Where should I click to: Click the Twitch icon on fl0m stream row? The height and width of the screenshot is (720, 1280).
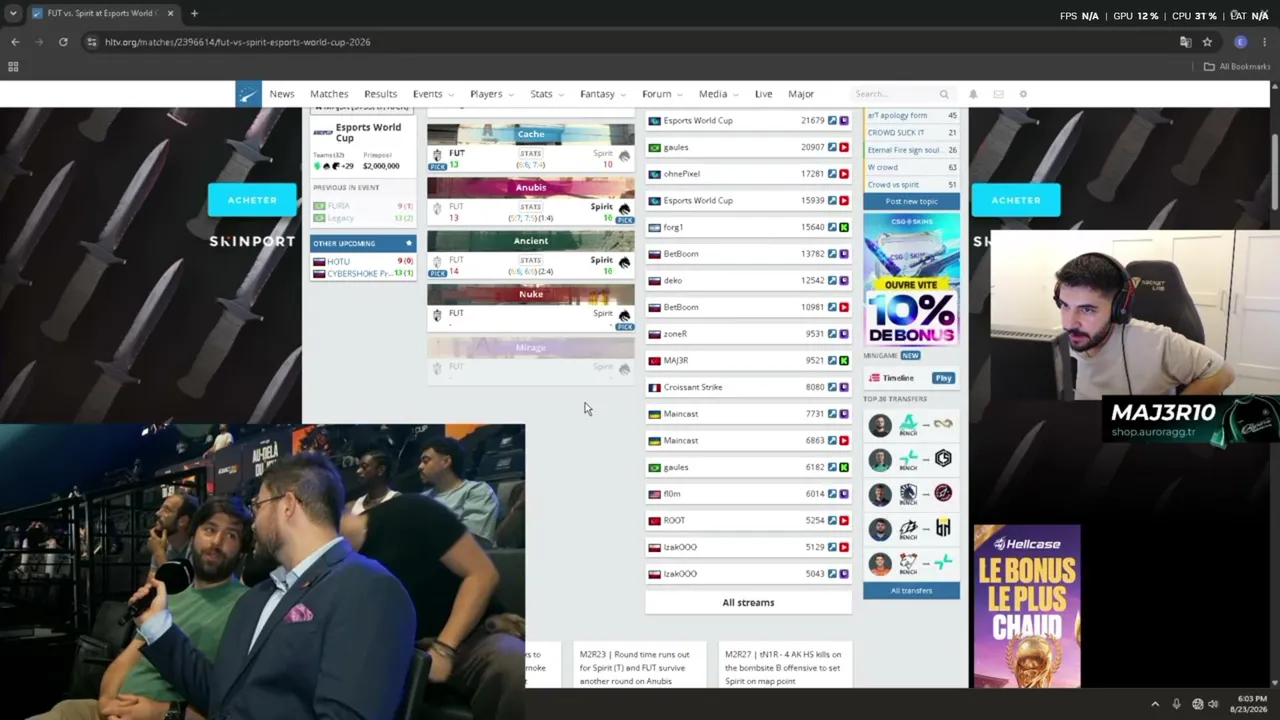(844, 494)
